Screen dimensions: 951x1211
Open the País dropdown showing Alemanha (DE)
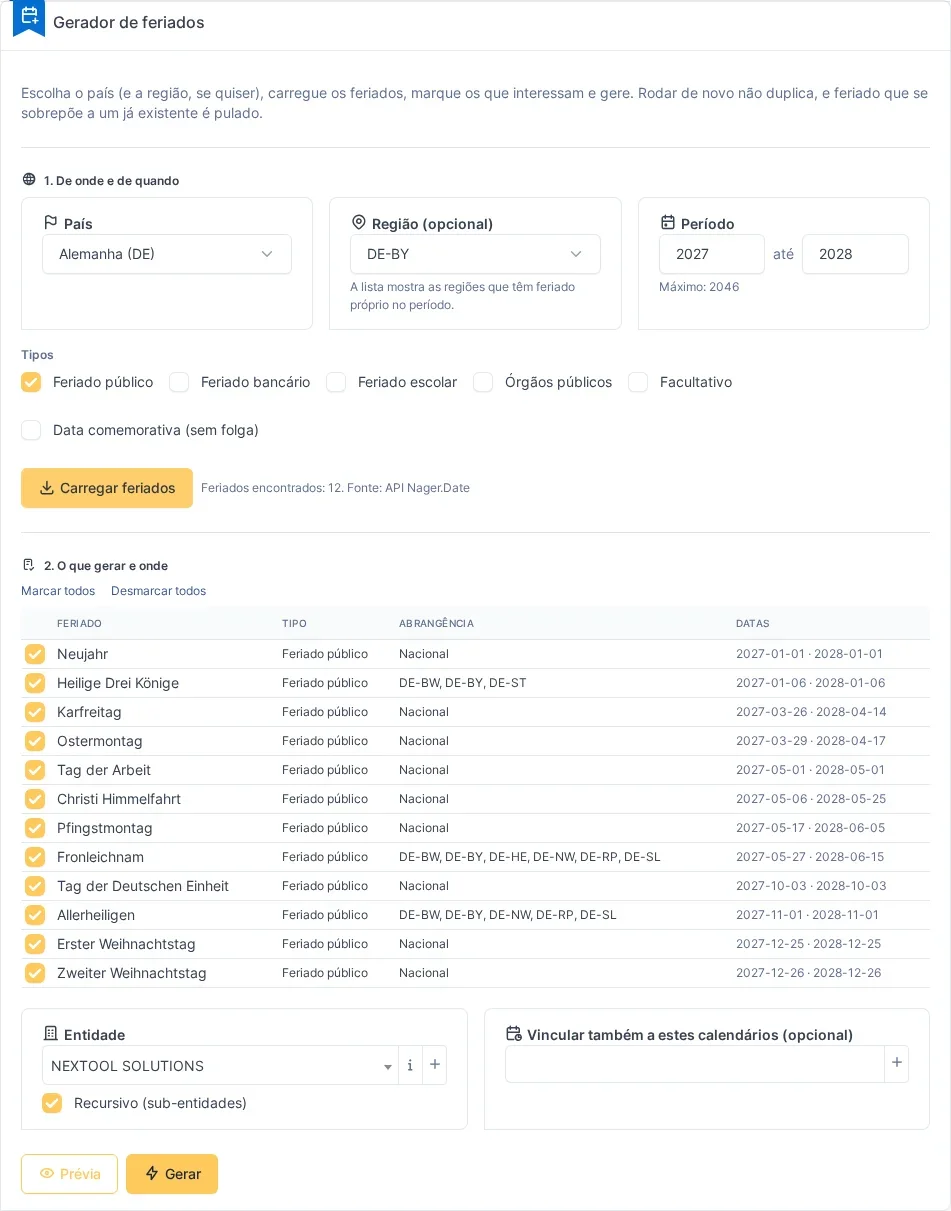[x=167, y=254]
